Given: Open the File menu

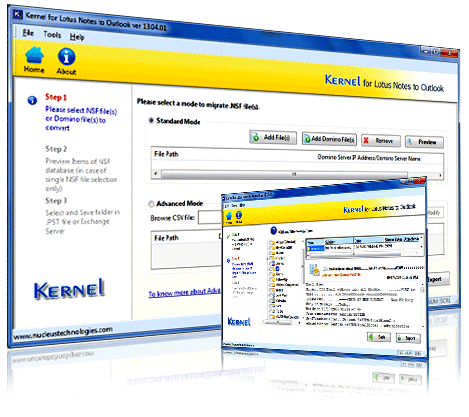Looking at the screenshot, I should [28, 33].
